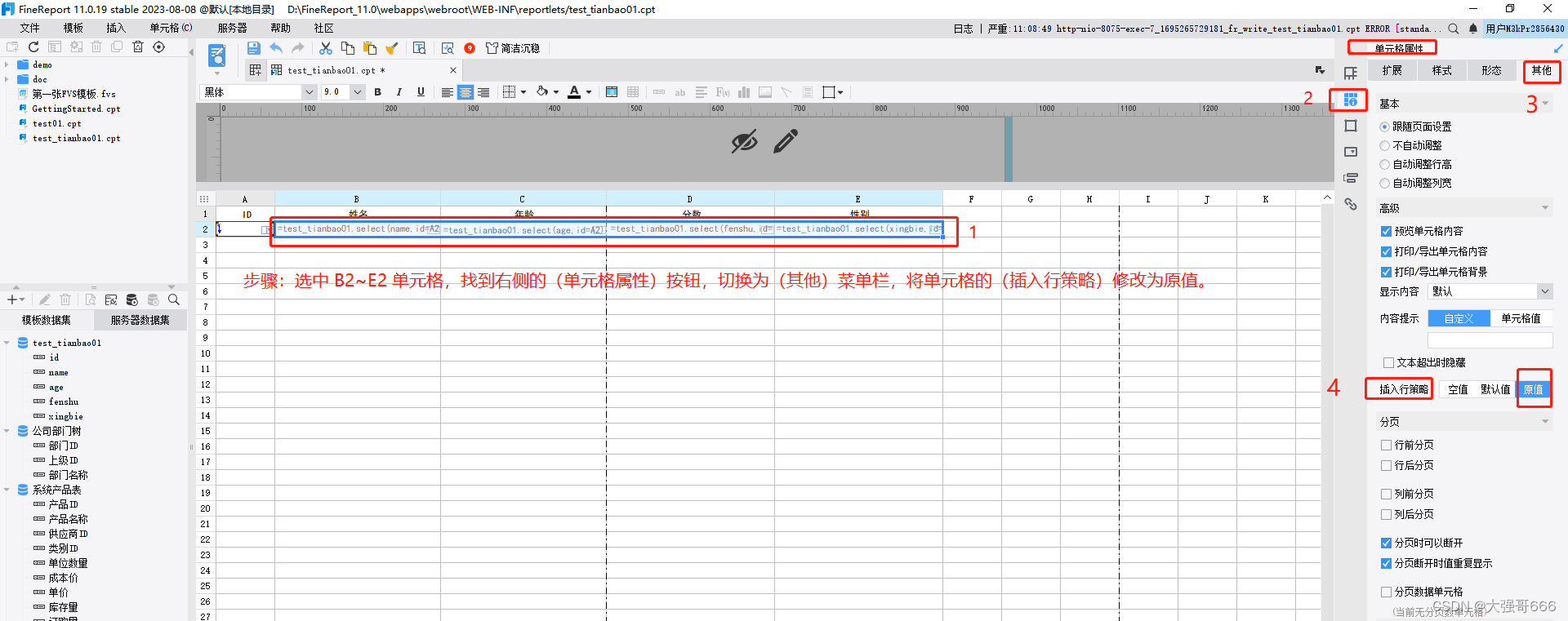This screenshot has width=1568, height=621.
Task: Click the Save template icon
Action: 253,48
